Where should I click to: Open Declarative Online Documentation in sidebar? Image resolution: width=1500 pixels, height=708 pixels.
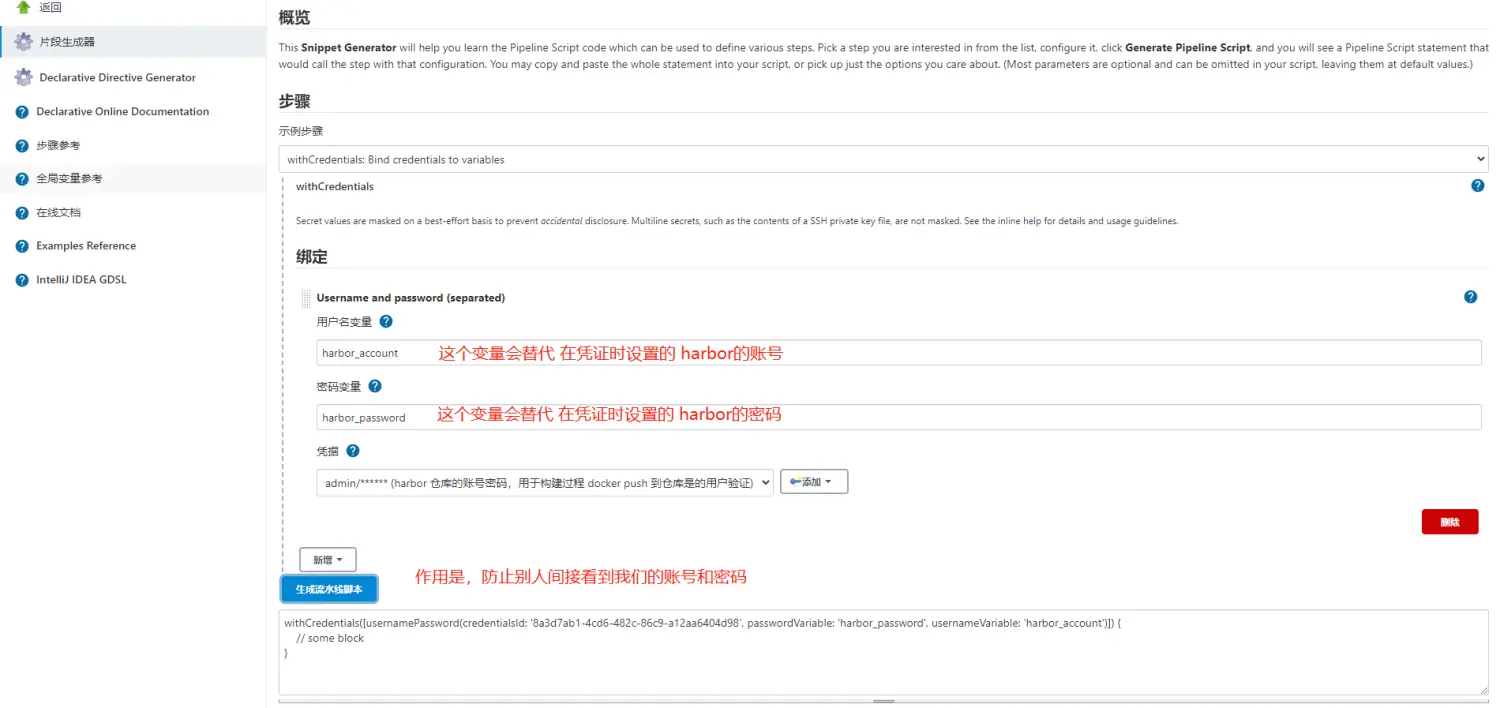tap(122, 112)
